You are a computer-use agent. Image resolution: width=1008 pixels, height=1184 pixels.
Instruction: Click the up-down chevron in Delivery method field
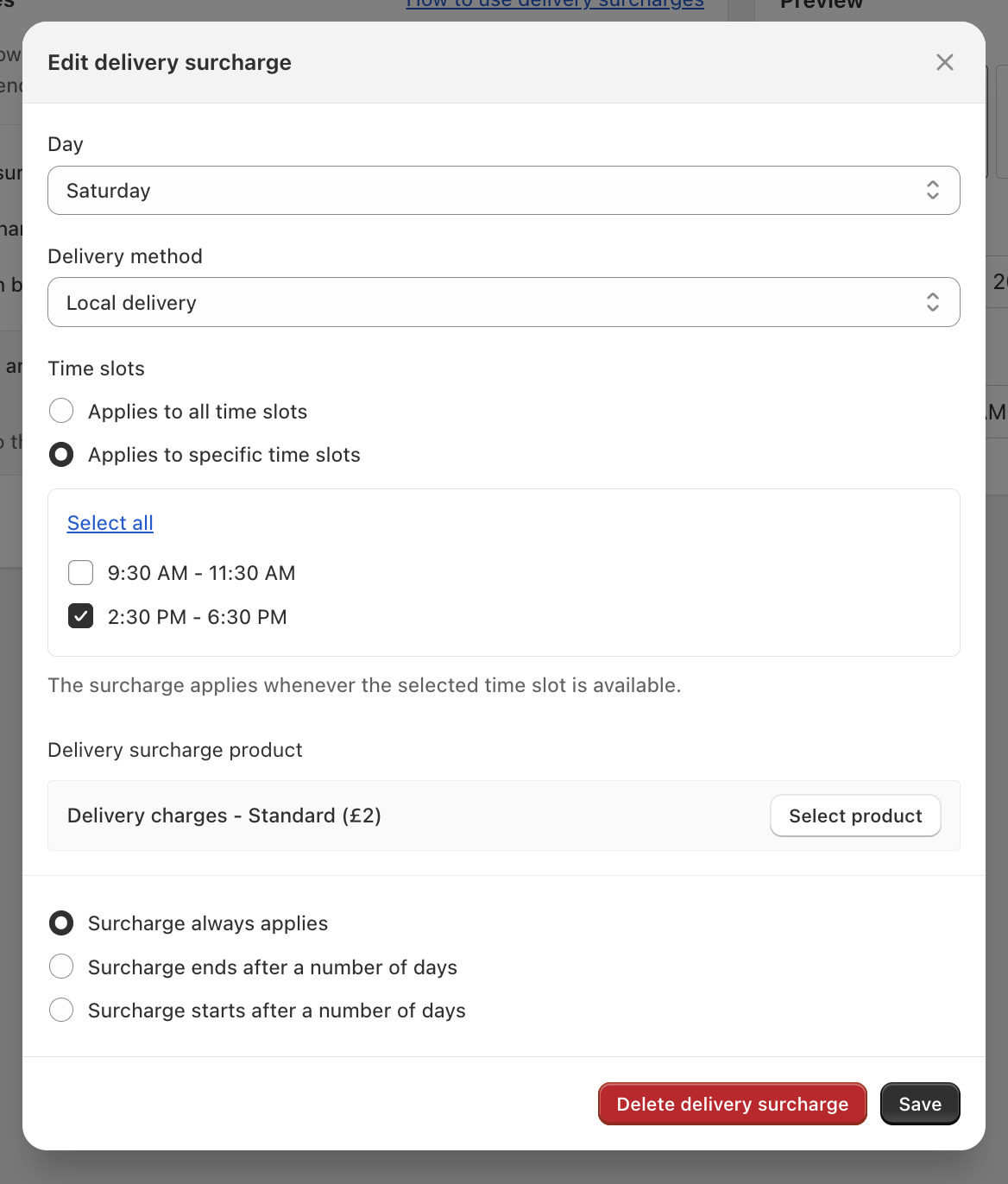(x=933, y=302)
